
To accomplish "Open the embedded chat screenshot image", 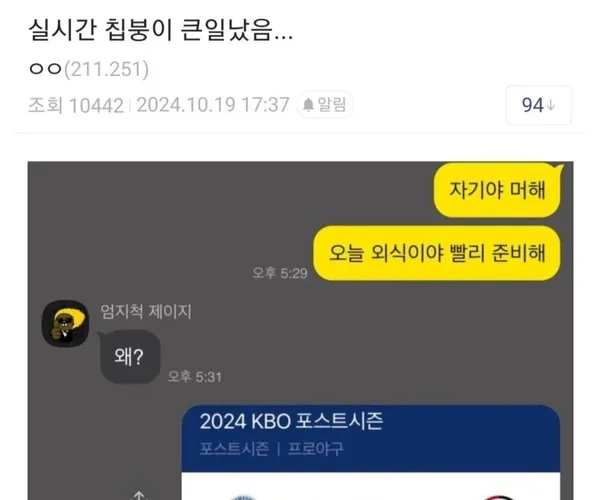I will pos(300,331).
